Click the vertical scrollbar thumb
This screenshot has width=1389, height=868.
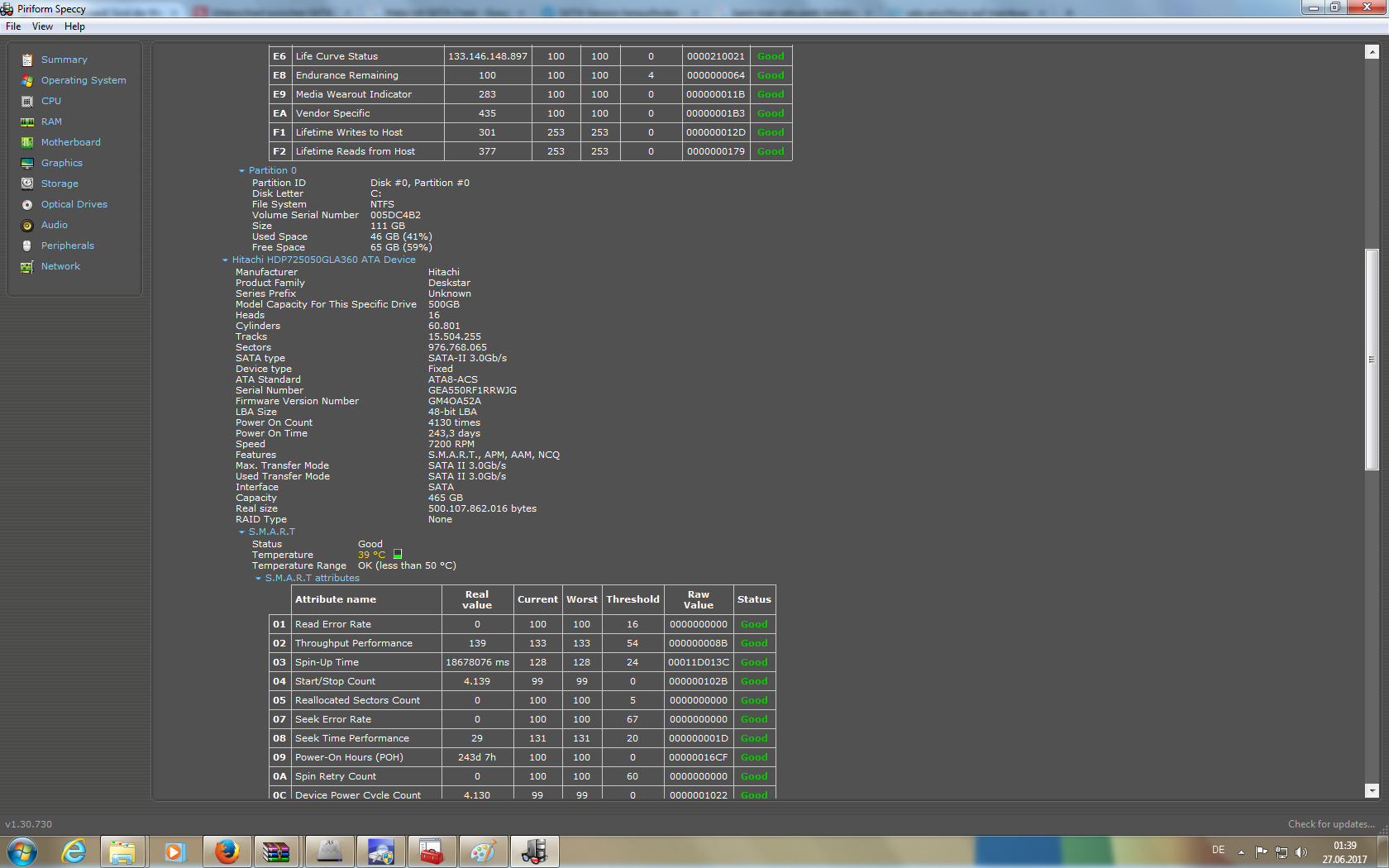pos(1372,360)
